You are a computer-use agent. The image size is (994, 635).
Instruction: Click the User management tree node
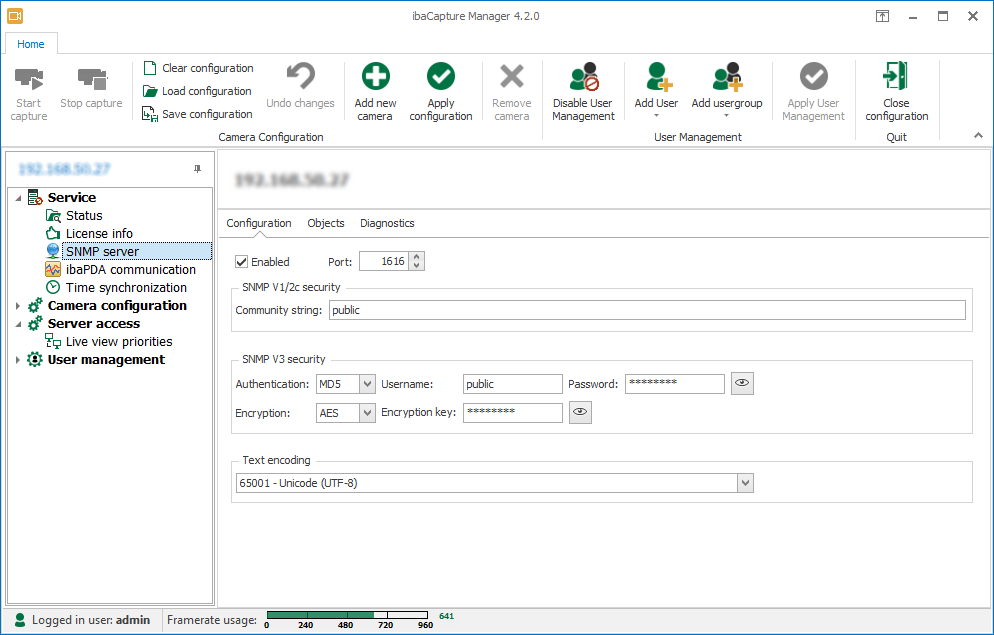pyautogui.click(x=106, y=359)
